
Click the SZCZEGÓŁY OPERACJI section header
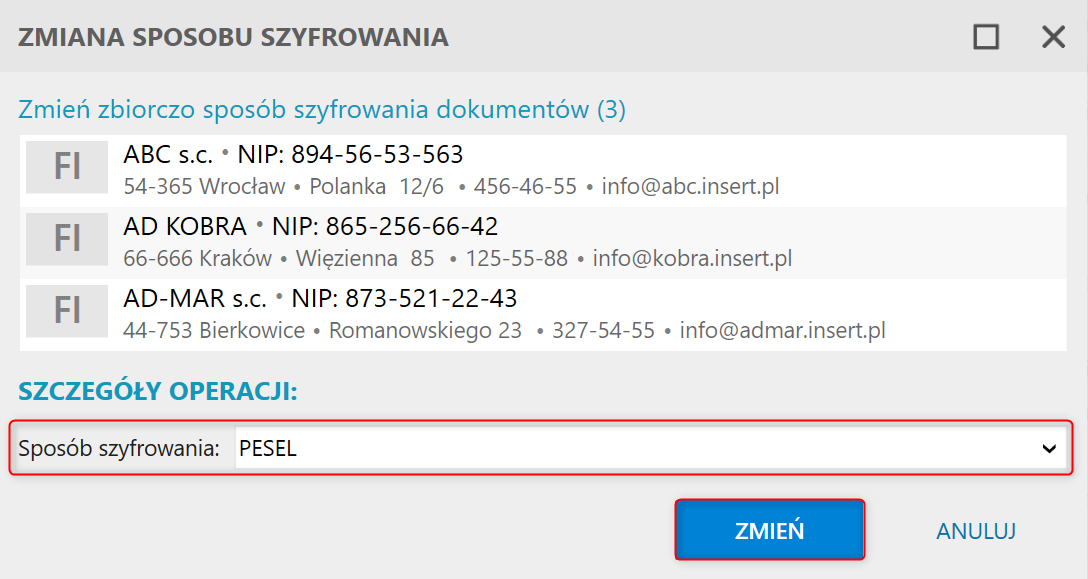pos(158,391)
